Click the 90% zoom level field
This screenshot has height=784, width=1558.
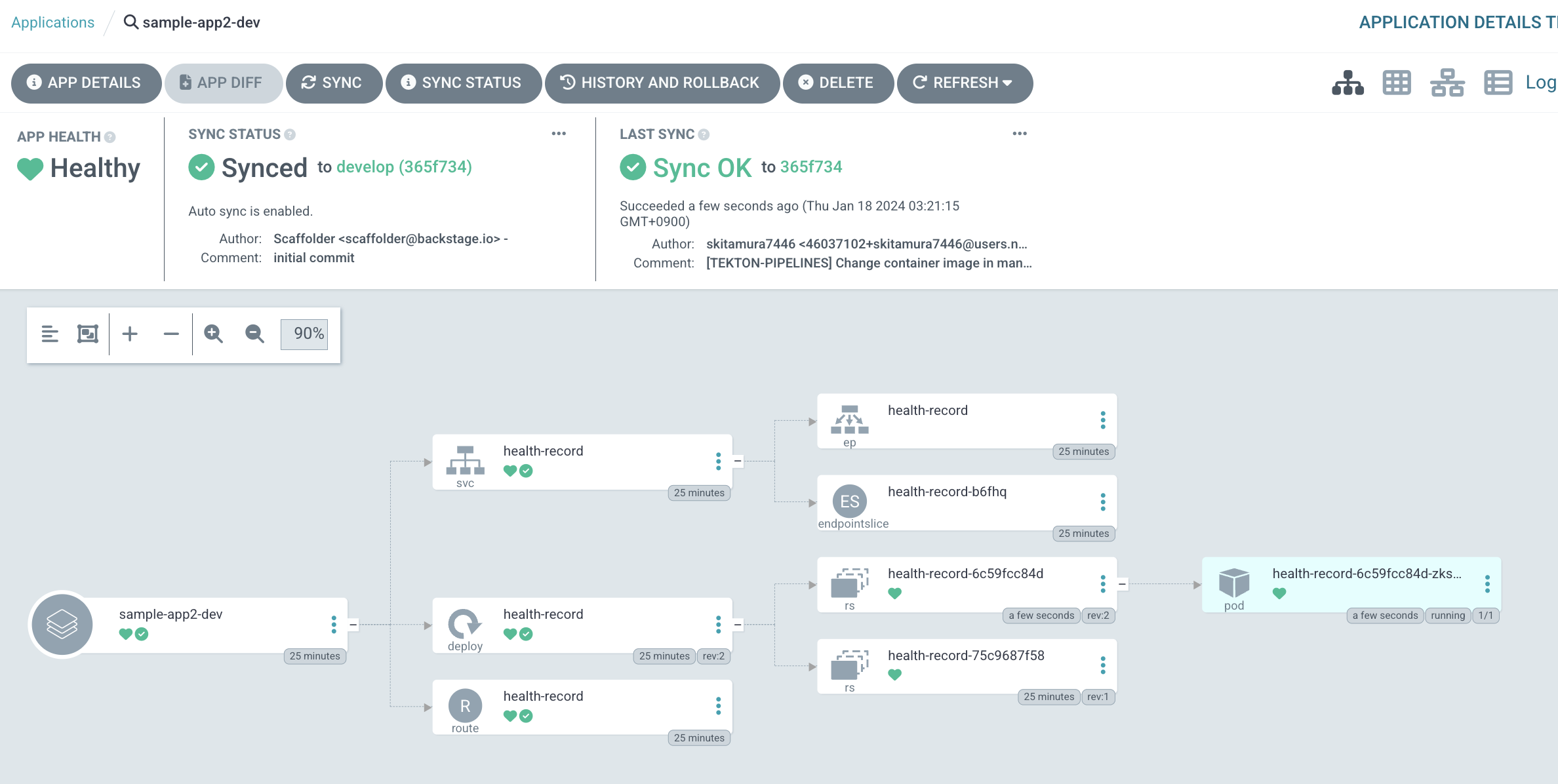pyautogui.click(x=304, y=334)
